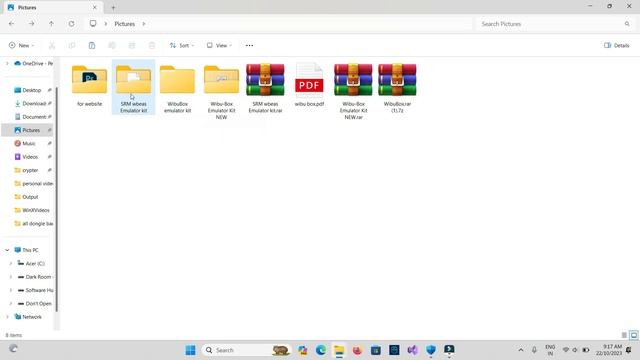Screen dimensions: 640x360
Task: Click the Pictures breadcrumb in address bar
Action: coord(124,24)
